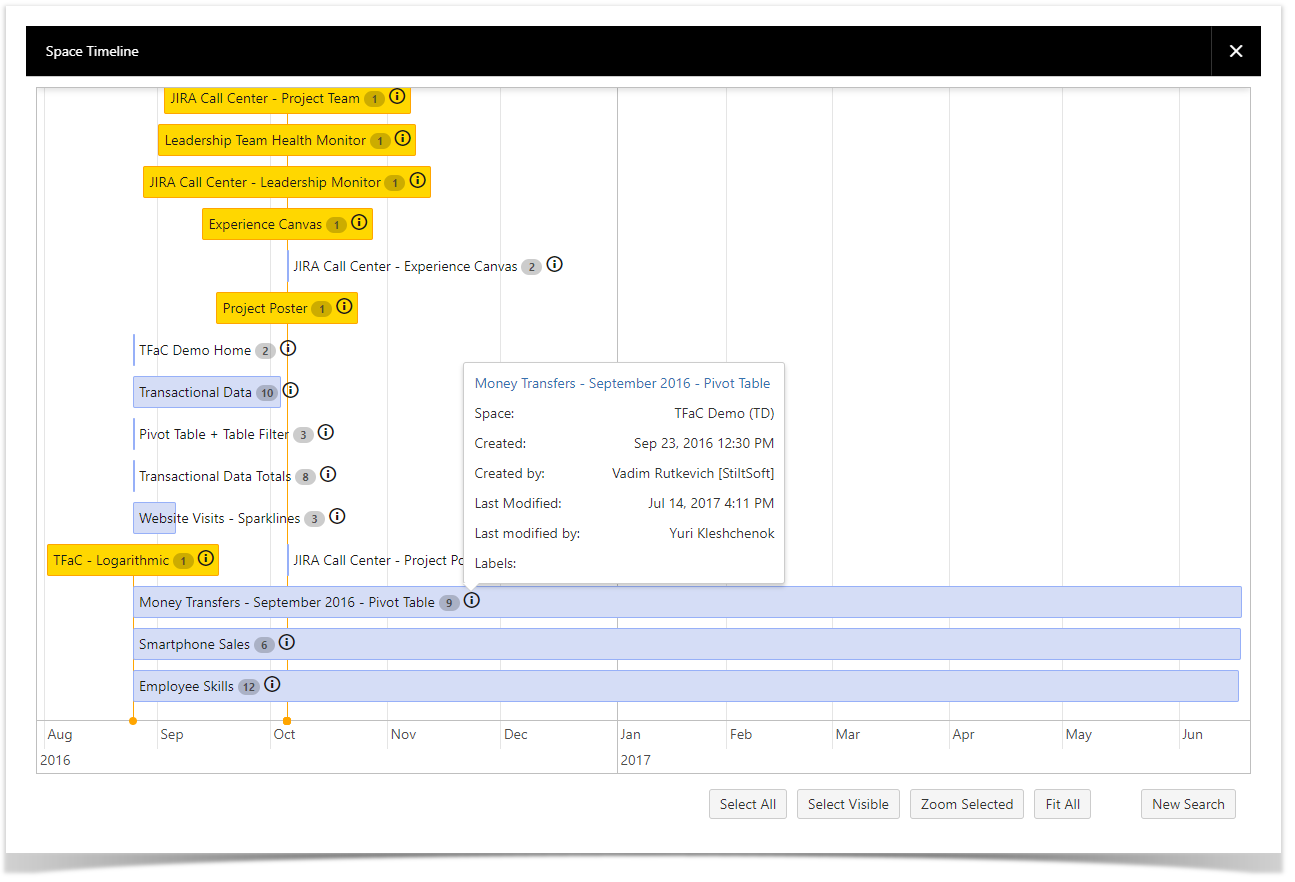Screen dimensions: 1295x882
Task: Click info icon for Smartphone Sales
Action: click(287, 643)
